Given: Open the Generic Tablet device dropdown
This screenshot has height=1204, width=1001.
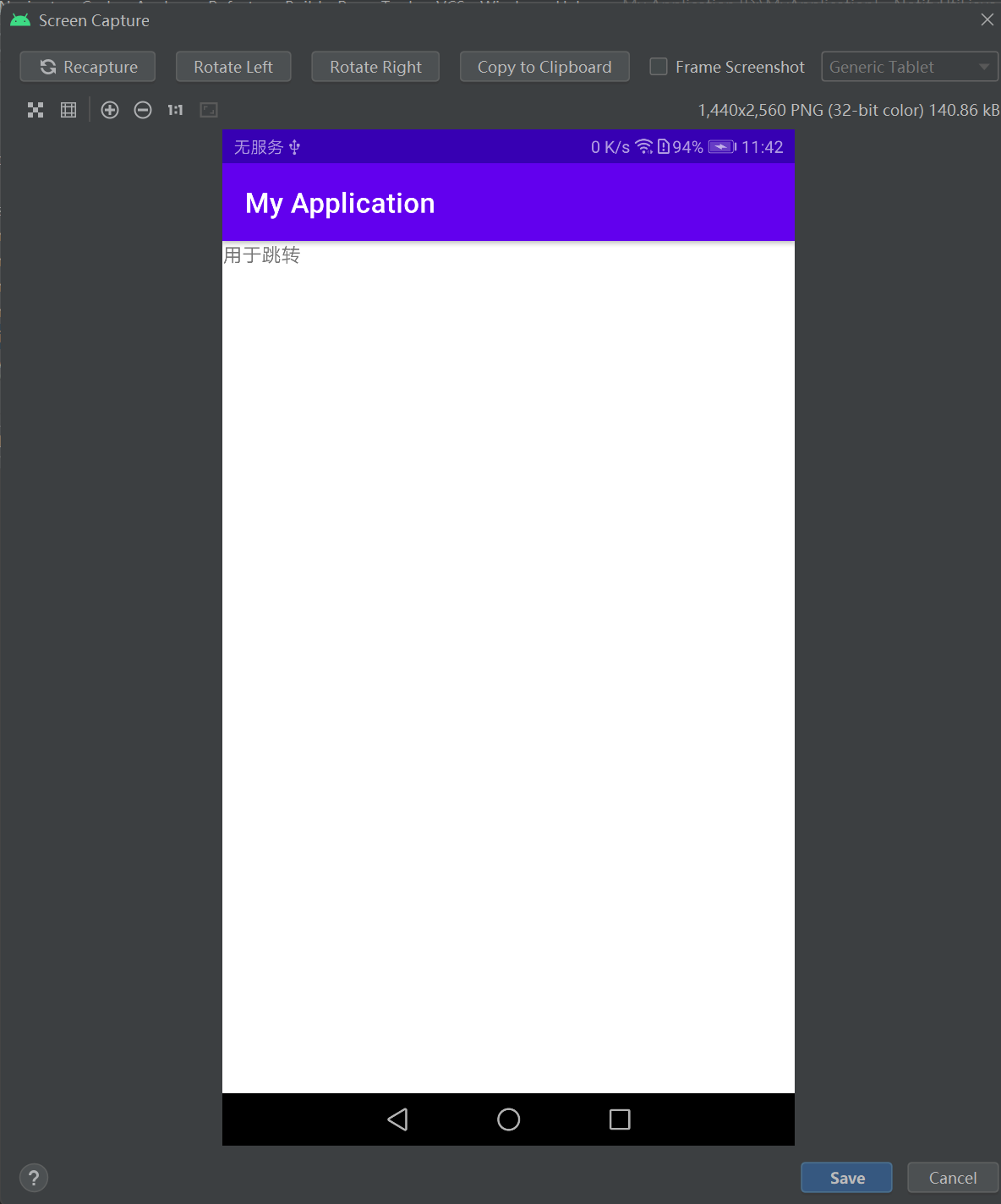Looking at the screenshot, I should tap(910, 67).
